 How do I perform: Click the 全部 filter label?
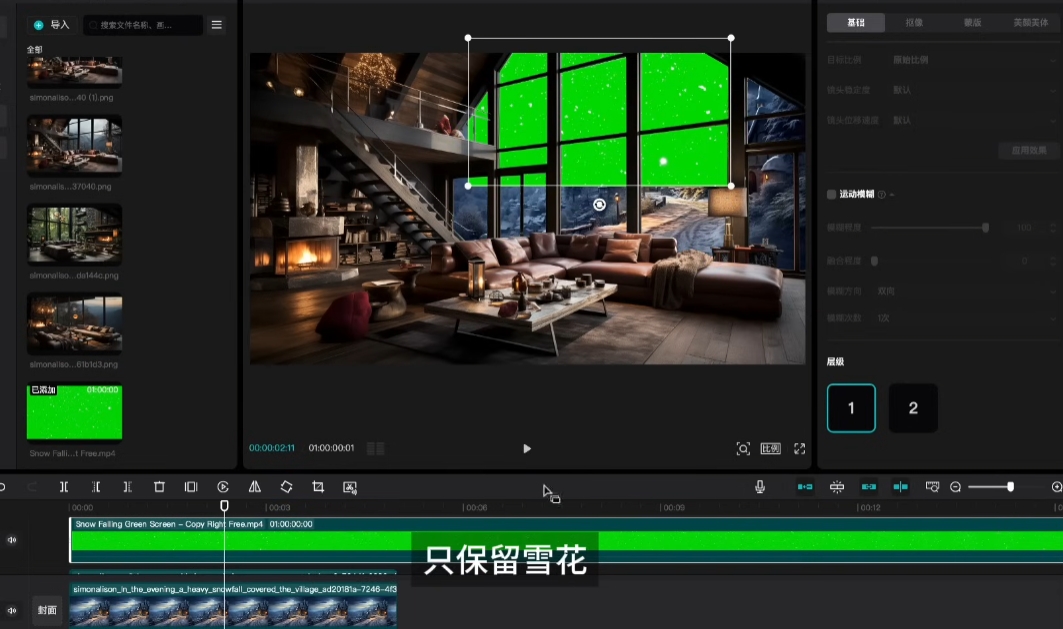point(35,49)
